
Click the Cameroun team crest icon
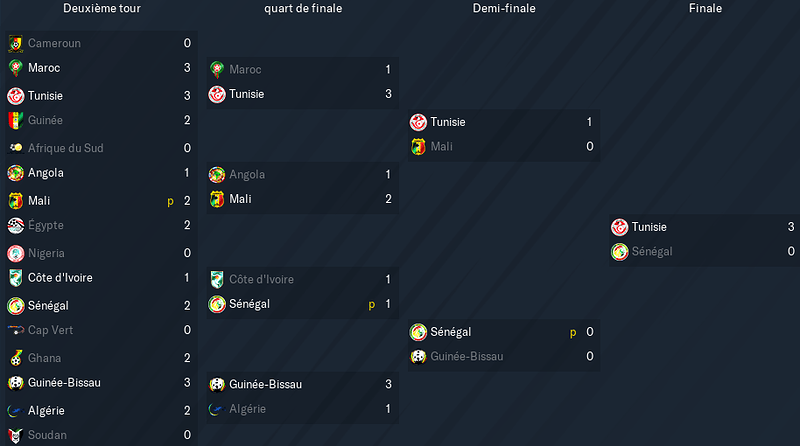16,43
